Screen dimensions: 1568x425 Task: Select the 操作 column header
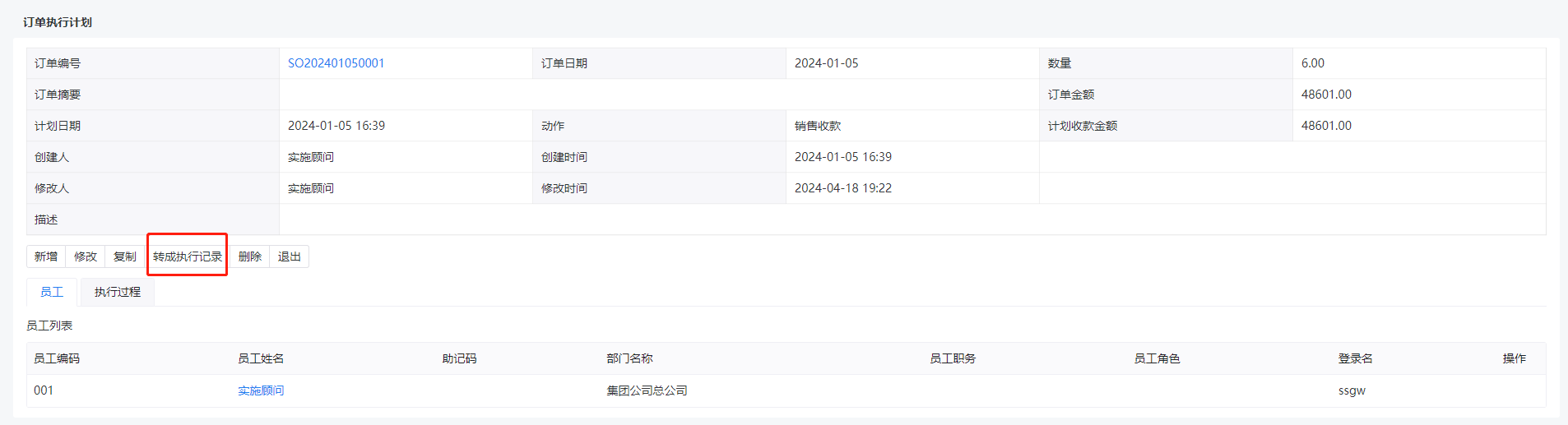coord(1514,358)
